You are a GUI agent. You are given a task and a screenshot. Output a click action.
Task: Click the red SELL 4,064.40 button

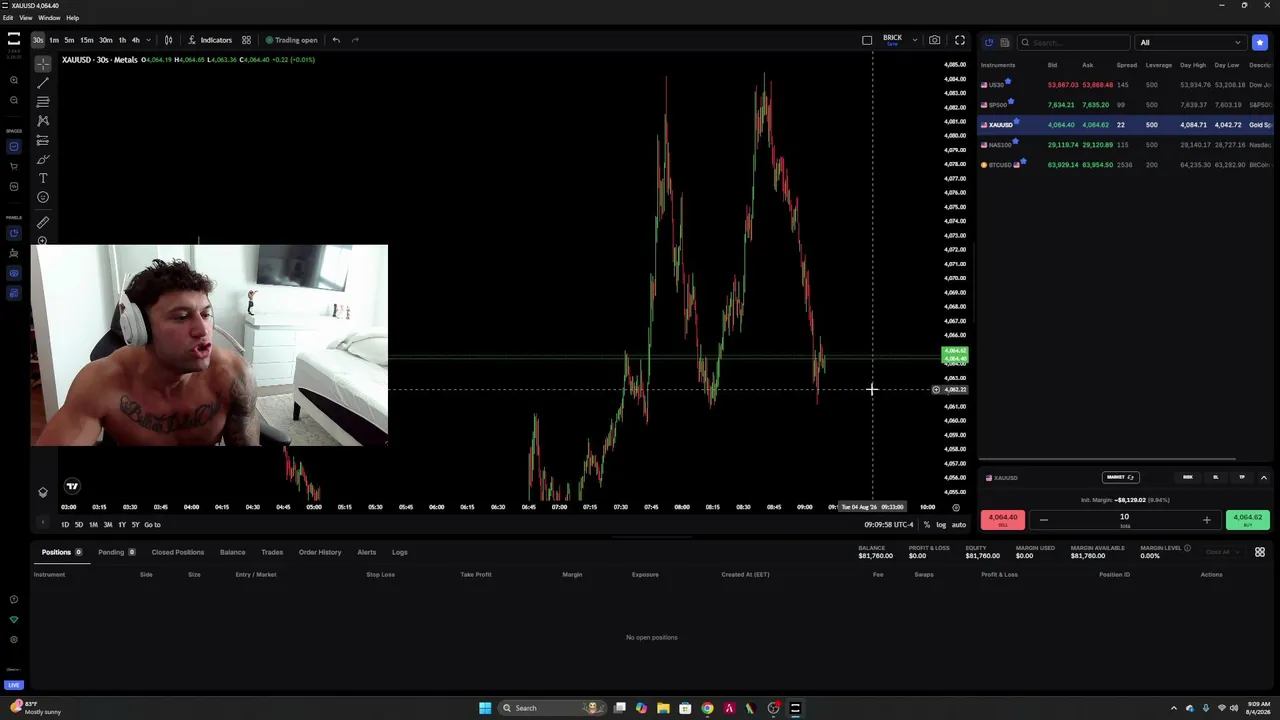[x=1002, y=519]
